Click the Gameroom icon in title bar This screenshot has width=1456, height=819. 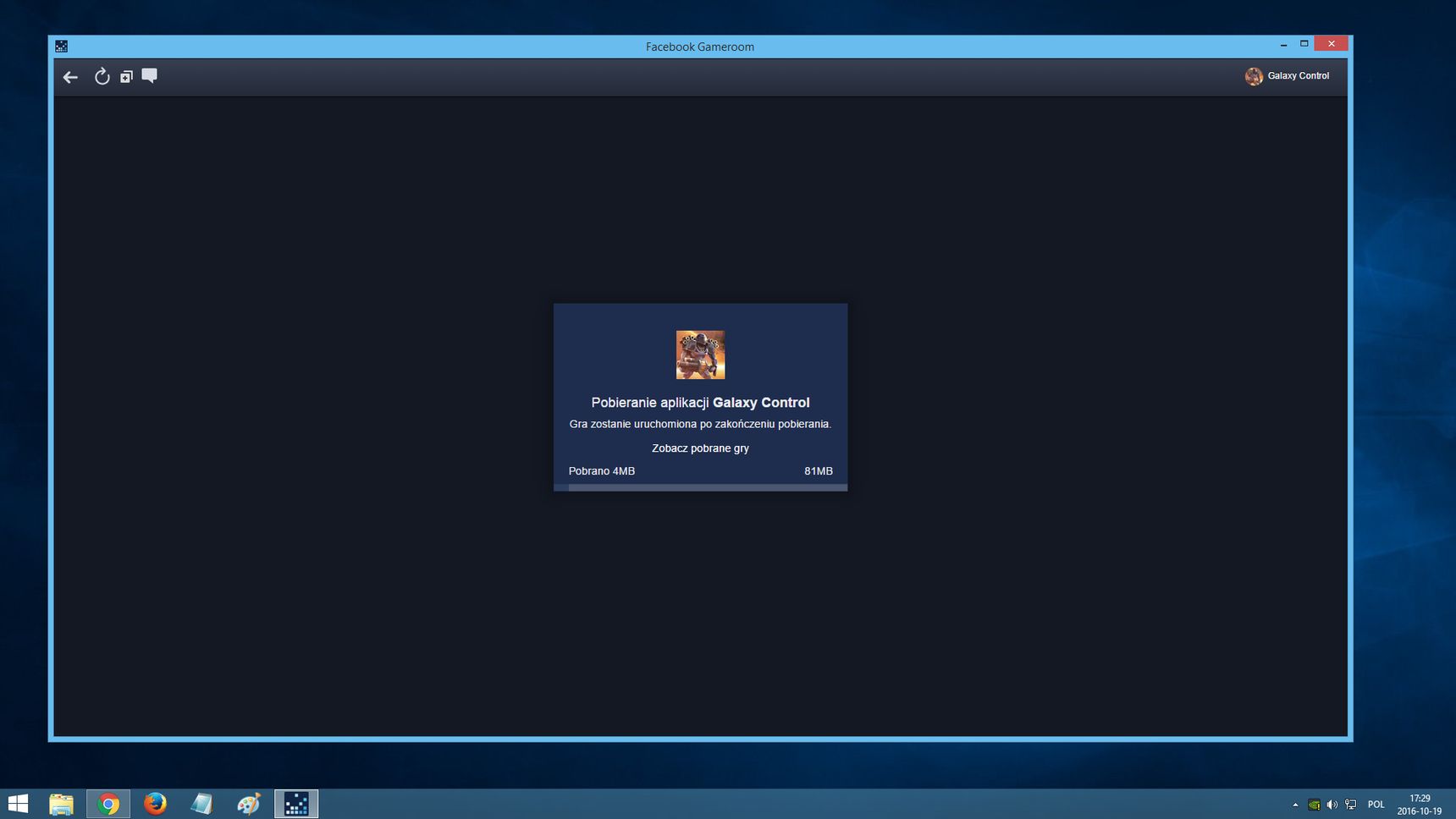click(x=61, y=47)
